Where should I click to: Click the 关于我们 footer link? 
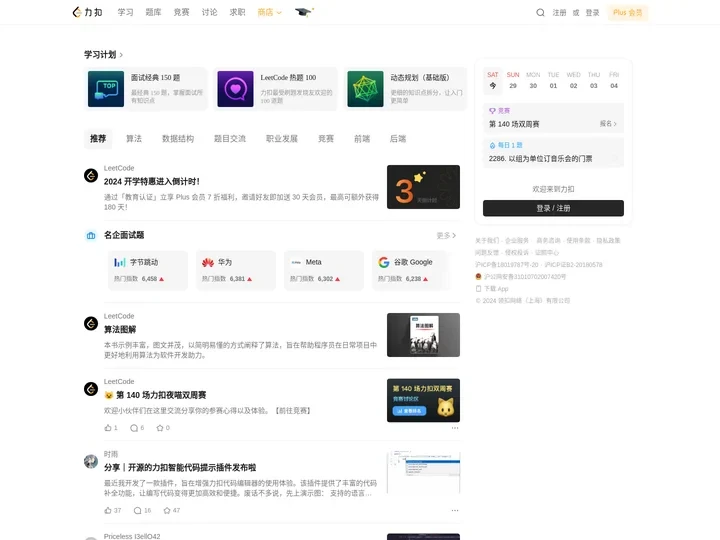(x=486, y=241)
